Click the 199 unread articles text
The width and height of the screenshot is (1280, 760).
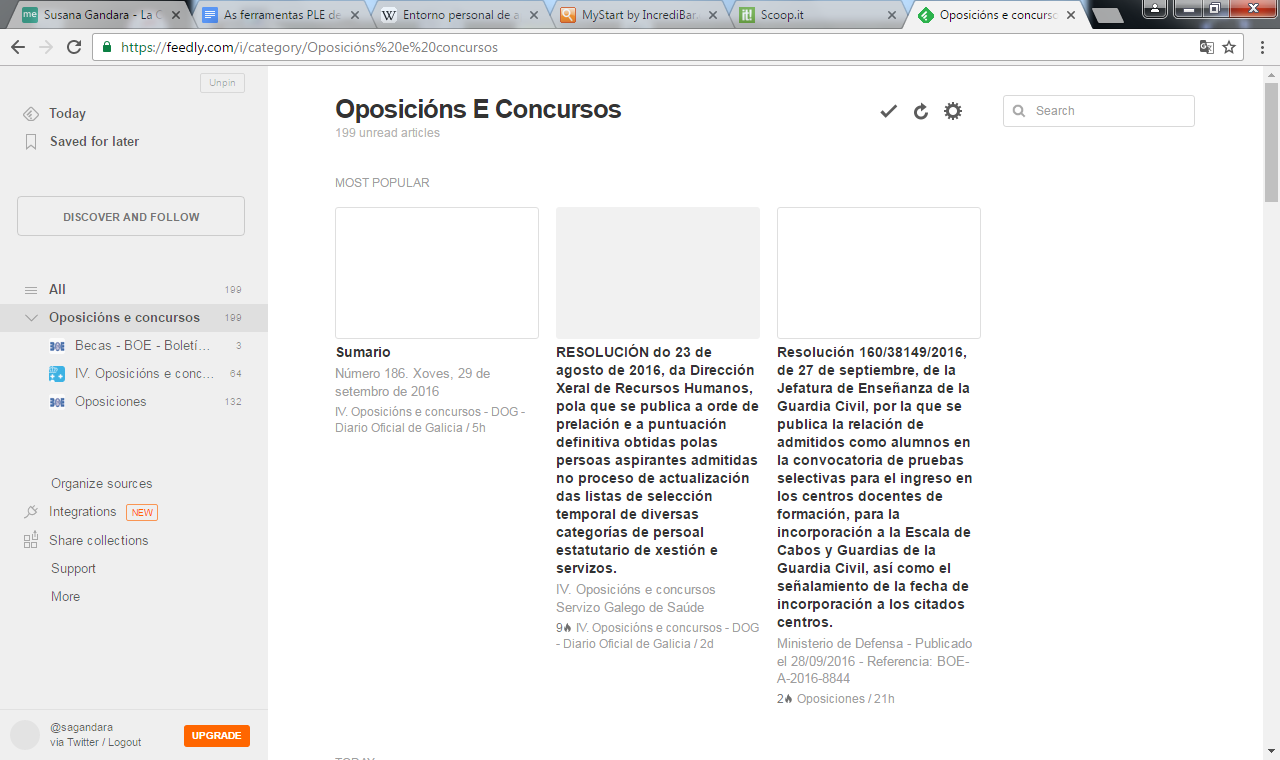point(387,133)
